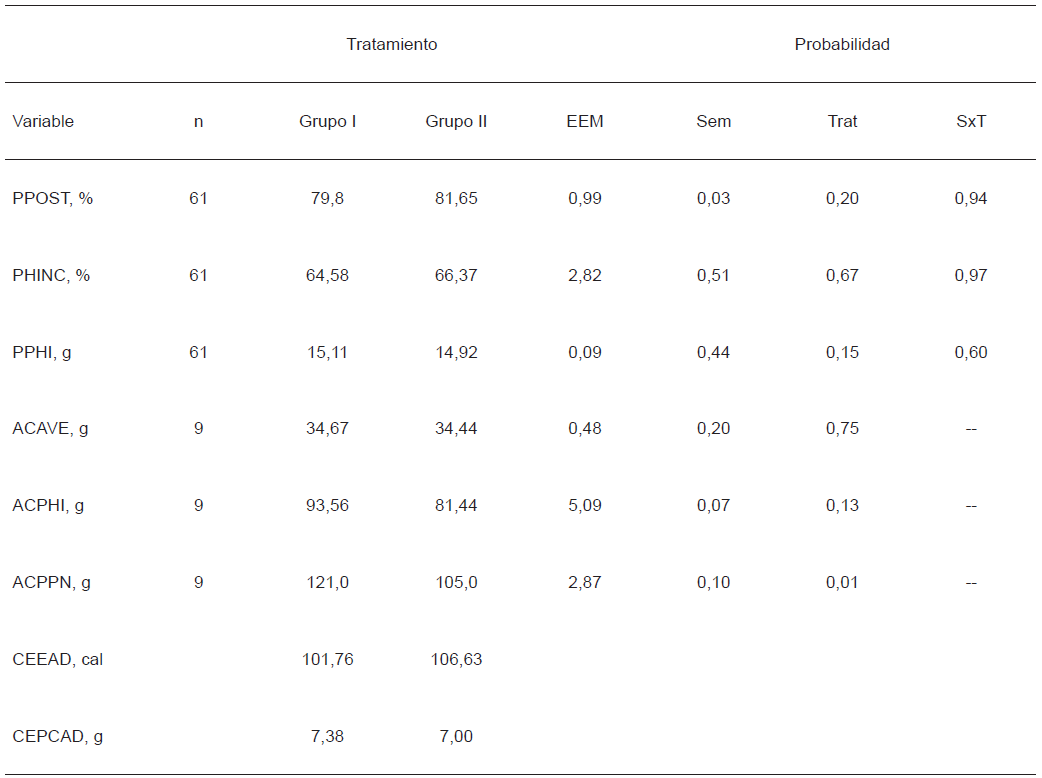Select the EEM value 5,09
Image resolution: width=1042 pixels, height=778 pixels.
pos(585,505)
